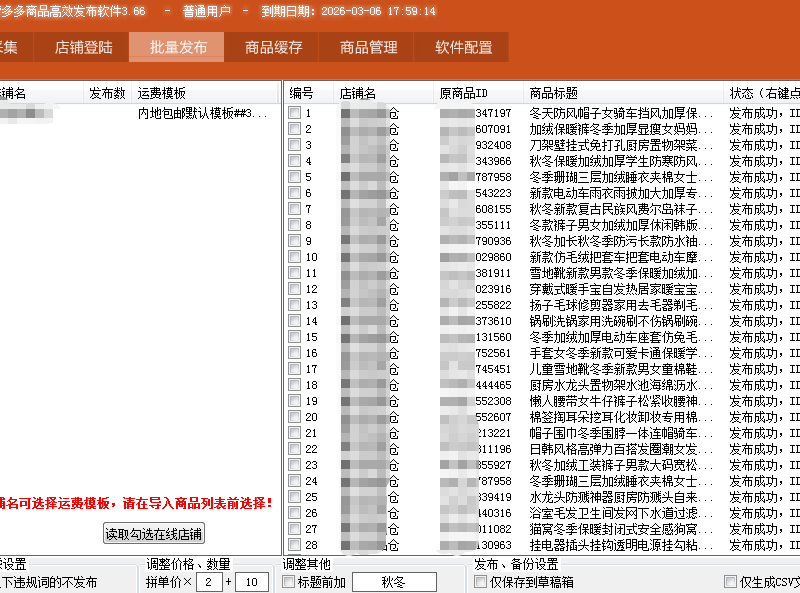Click the 拼单价 multiplier field showing 2
This screenshot has width=800, height=593.
click(209, 582)
